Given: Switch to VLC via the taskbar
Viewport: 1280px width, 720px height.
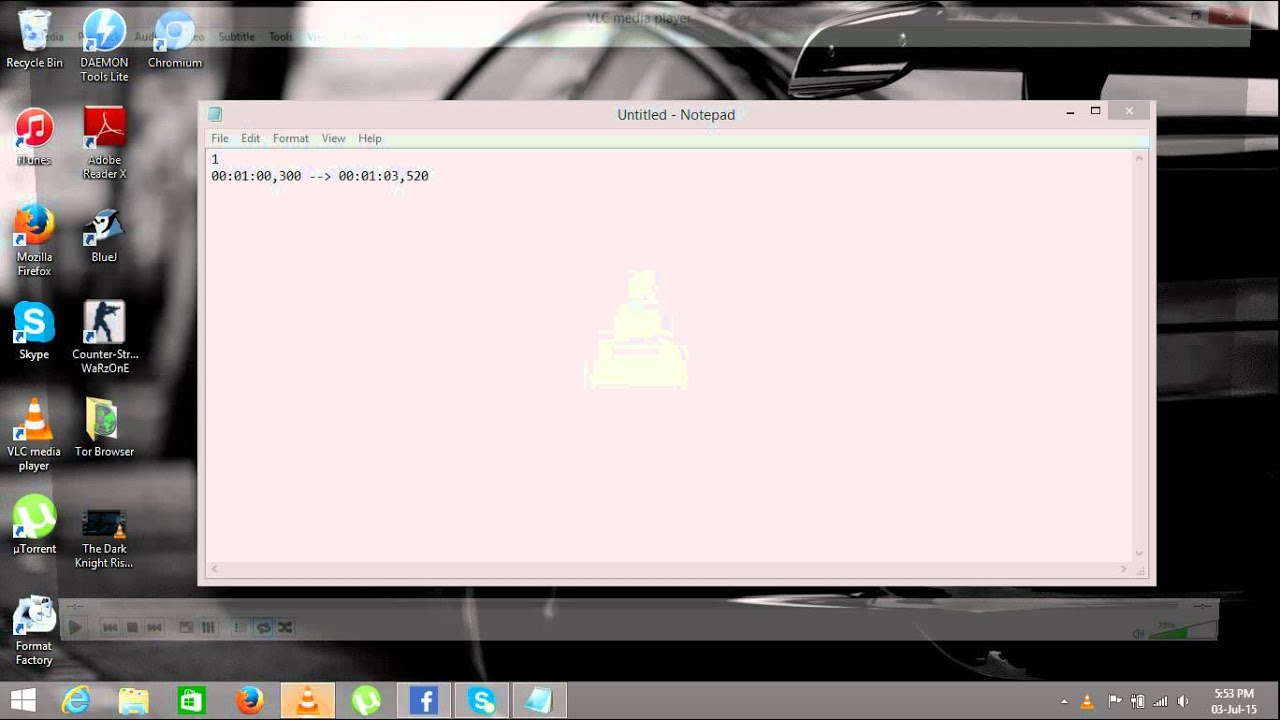Looking at the screenshot, I should click(307, 700).
